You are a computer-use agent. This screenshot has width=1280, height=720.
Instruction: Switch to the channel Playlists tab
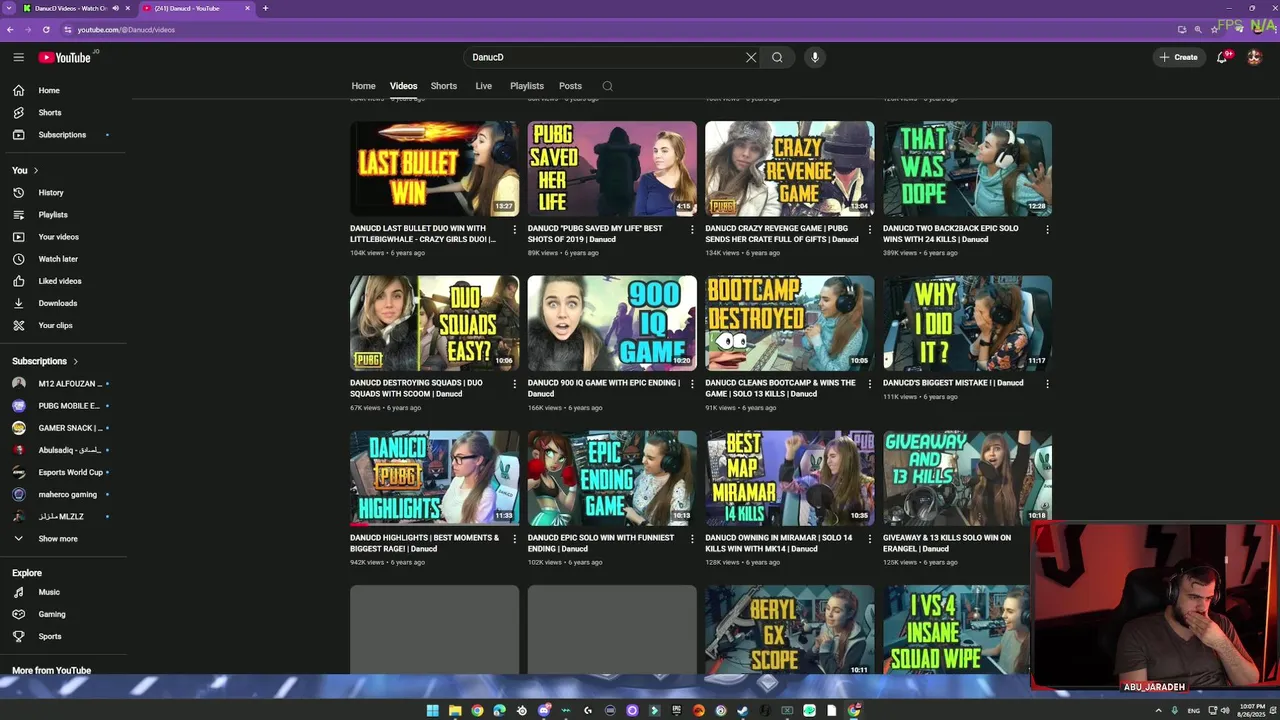527,86
